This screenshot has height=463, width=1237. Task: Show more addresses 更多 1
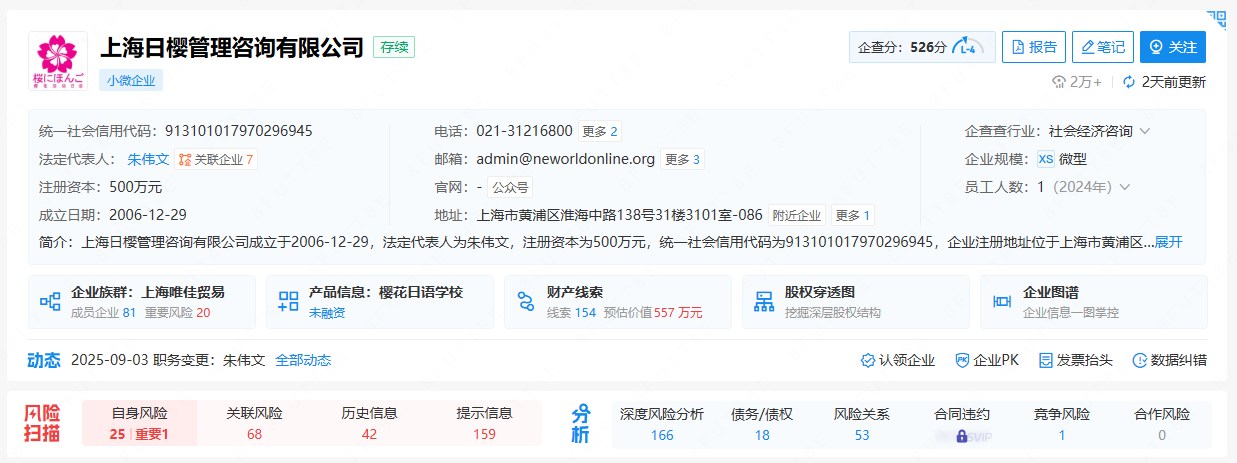pos(853,215)
